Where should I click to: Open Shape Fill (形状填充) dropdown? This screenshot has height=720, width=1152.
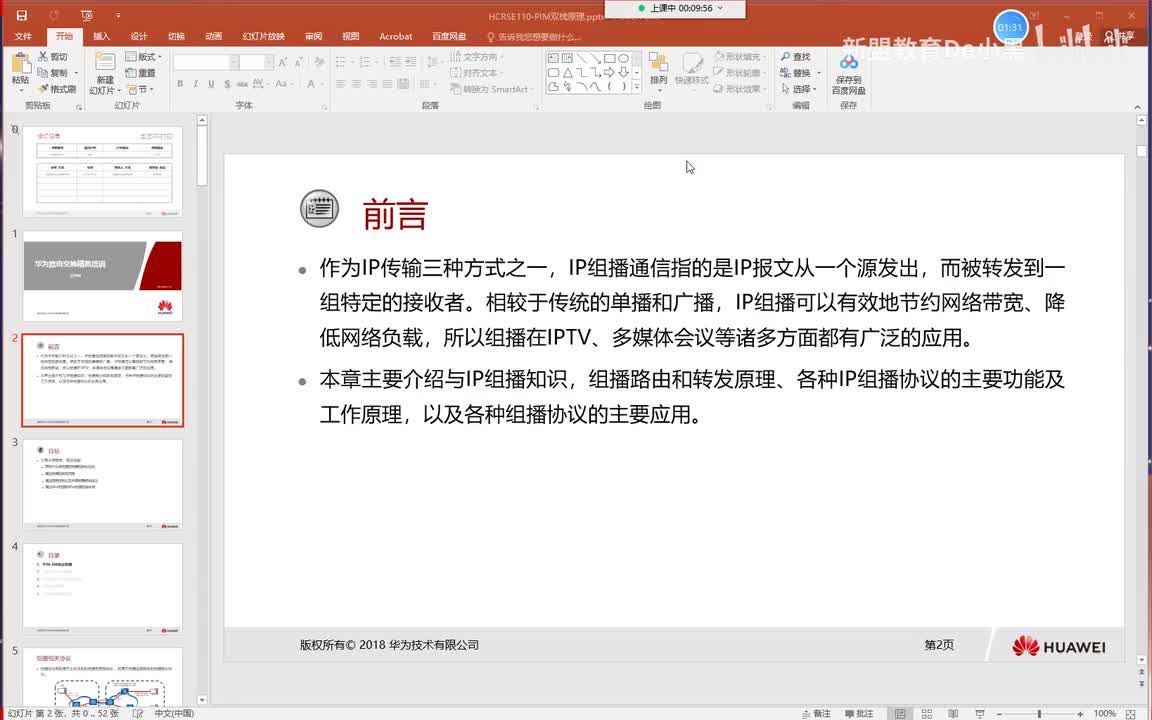pos(740,57)
